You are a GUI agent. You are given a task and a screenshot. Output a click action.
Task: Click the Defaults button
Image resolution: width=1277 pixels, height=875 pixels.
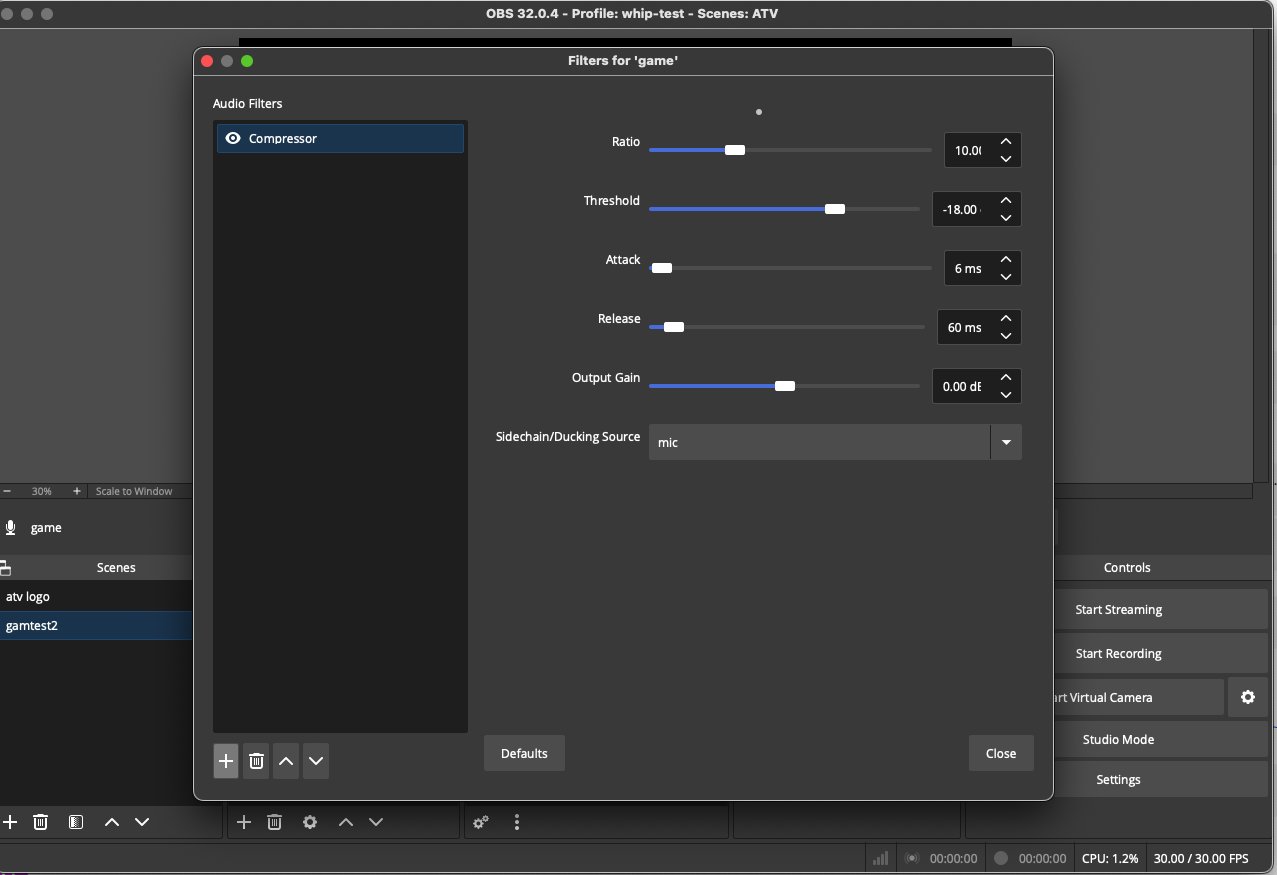click(x=524, y=753)
